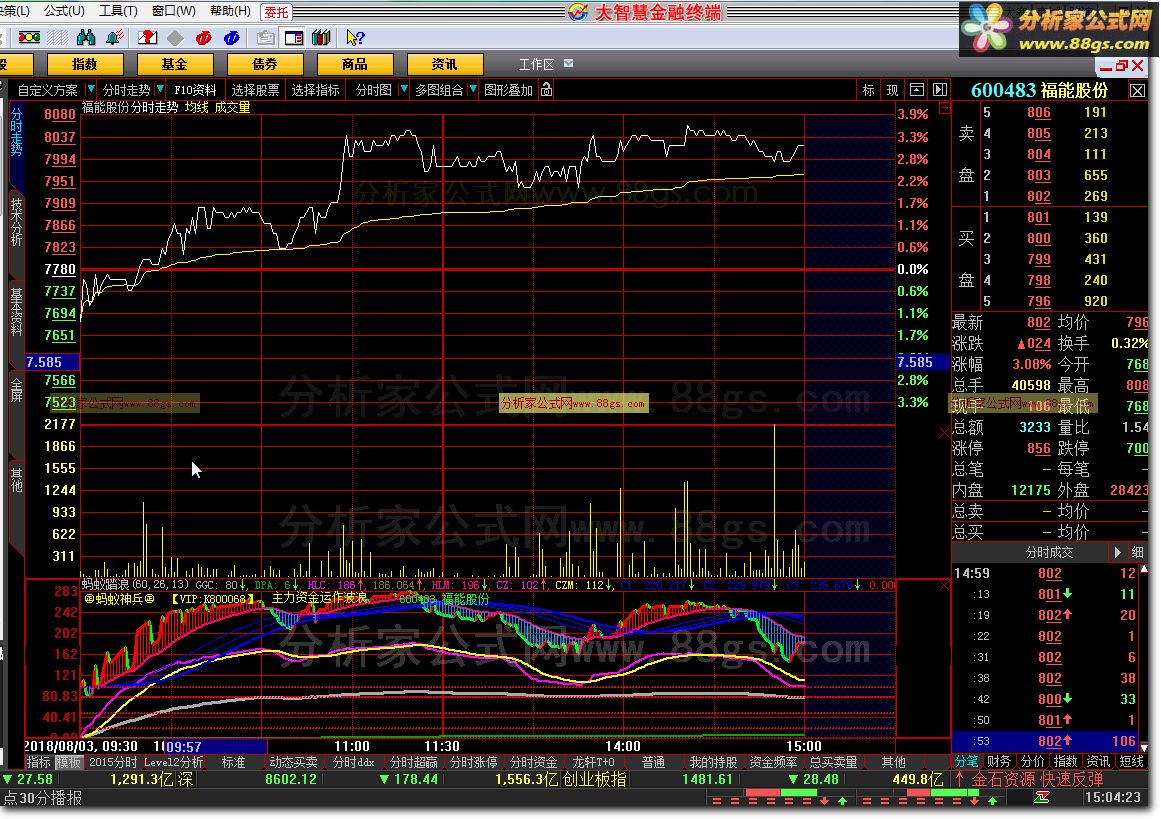Viewport: 1161px width, 819px height.
Task: Open the 窗口(W) menu
Action: [173, 11]
